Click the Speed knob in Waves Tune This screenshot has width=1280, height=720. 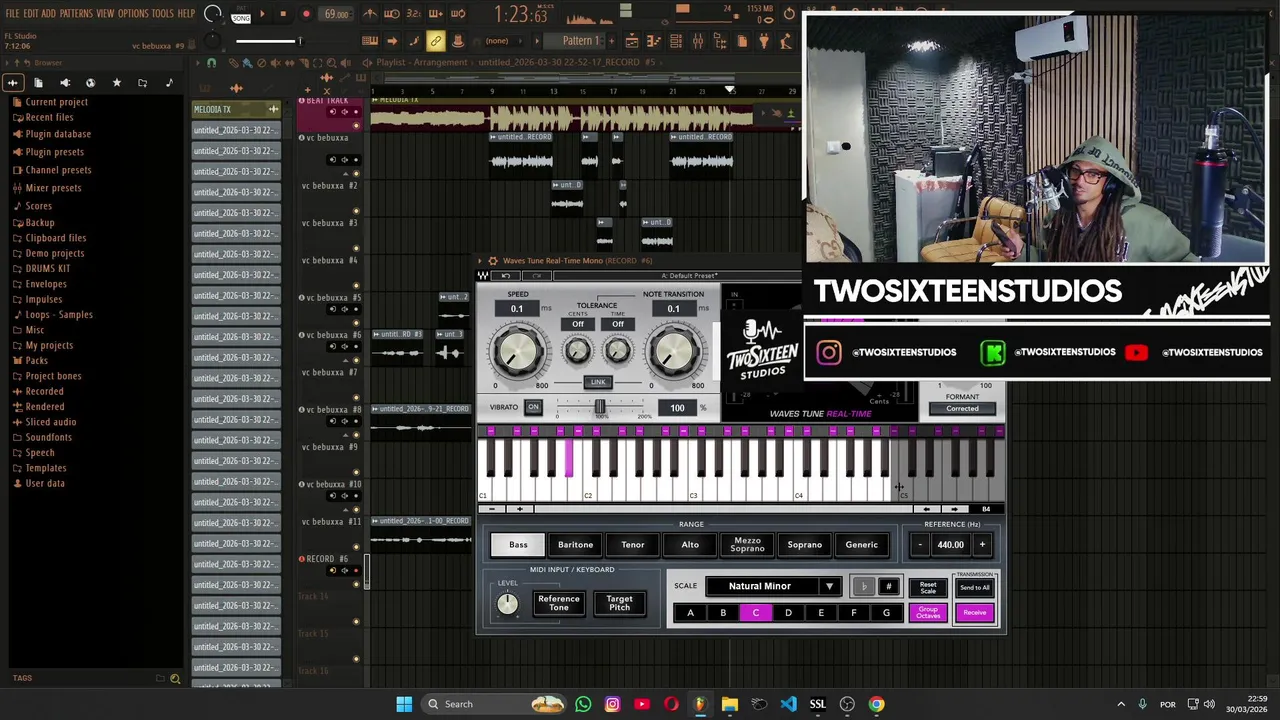(x=517, y=351)
